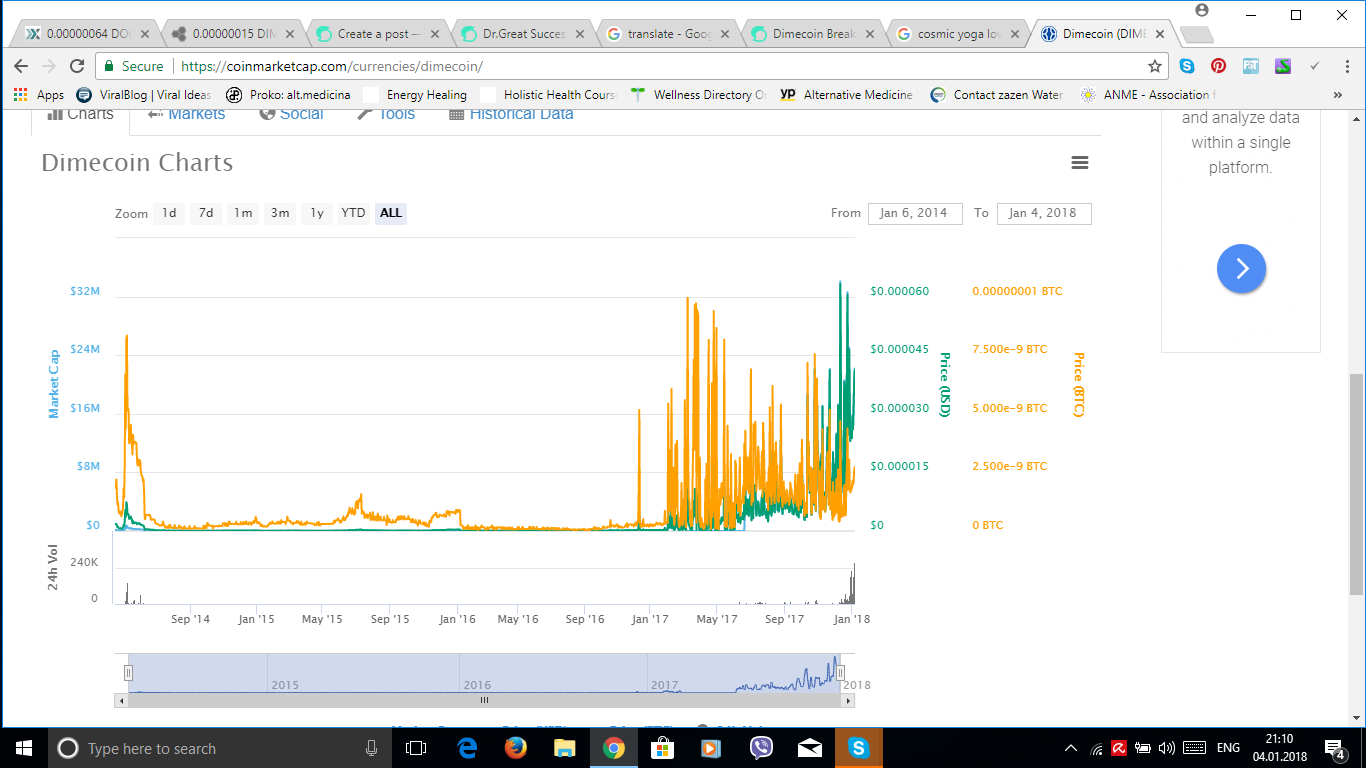Open a new browser tab
1366x768 pixels.
1196,34
